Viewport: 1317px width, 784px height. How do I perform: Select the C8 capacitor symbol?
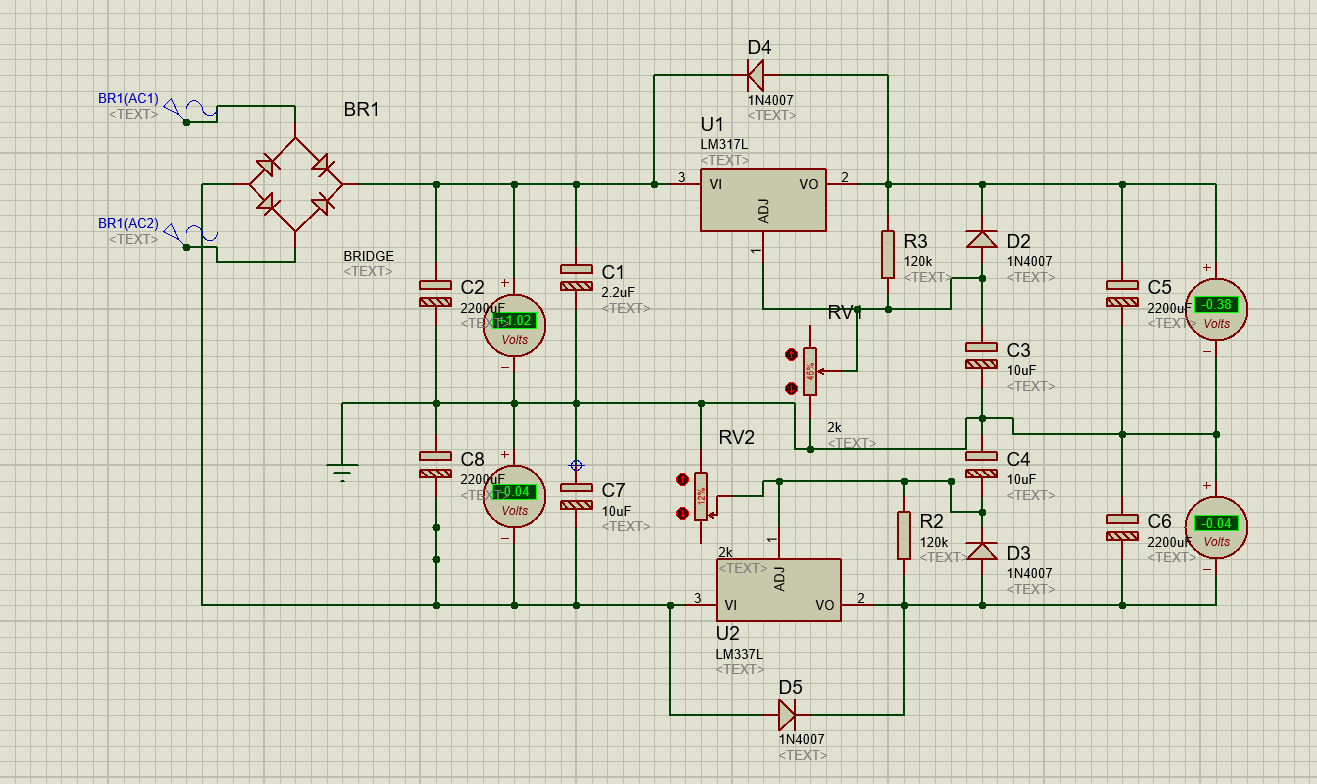coord(435,465)
